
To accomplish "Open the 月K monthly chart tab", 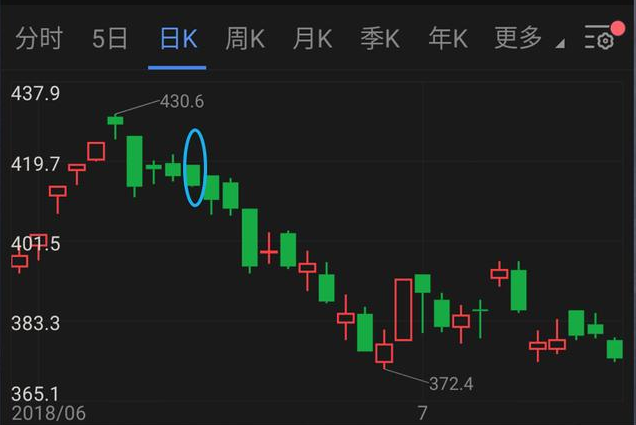I will [312, 39].
